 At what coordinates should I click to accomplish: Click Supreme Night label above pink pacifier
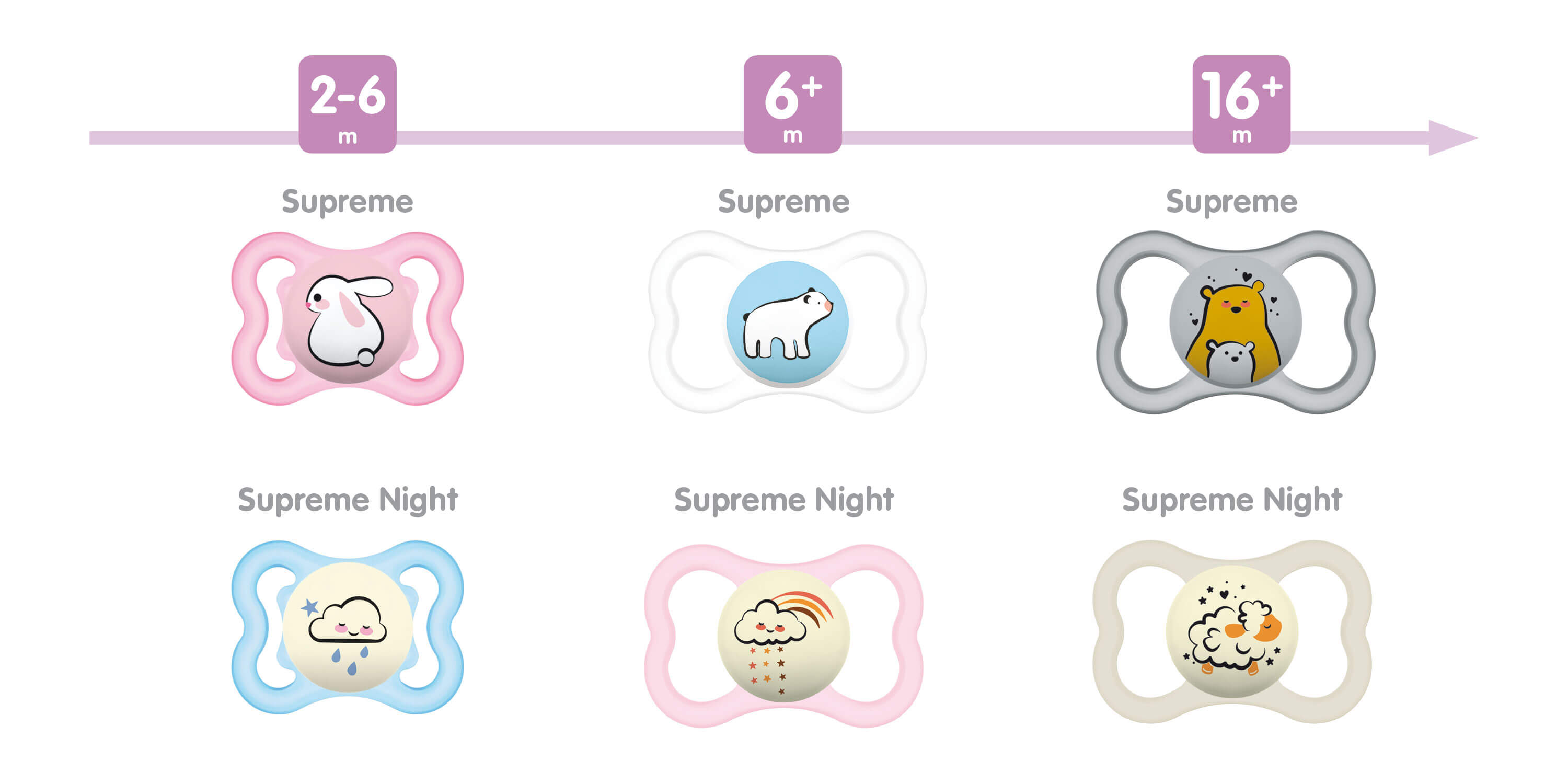(783, 500)
